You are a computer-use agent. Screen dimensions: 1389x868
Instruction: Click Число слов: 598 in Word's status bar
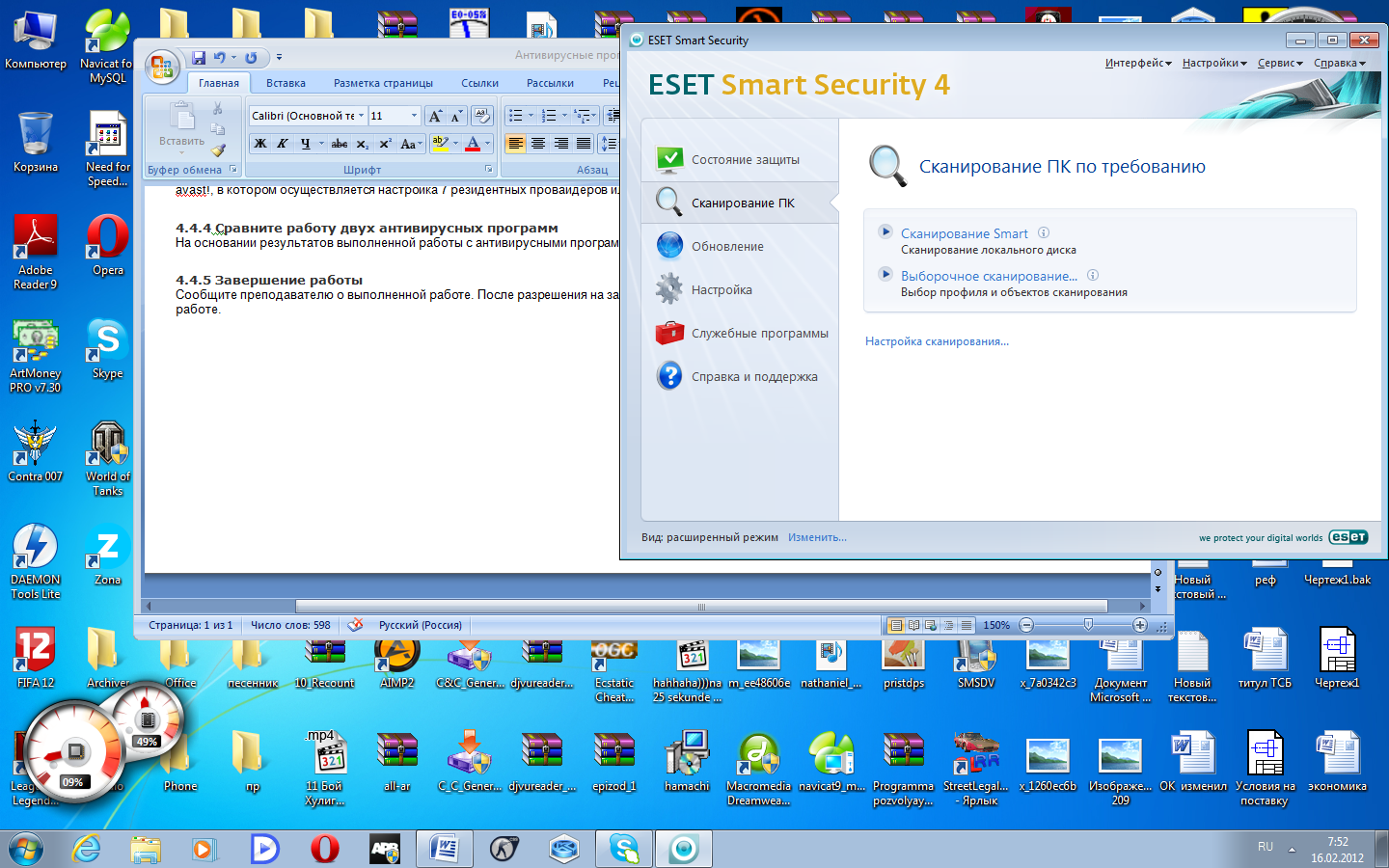(x=290, y=625)
